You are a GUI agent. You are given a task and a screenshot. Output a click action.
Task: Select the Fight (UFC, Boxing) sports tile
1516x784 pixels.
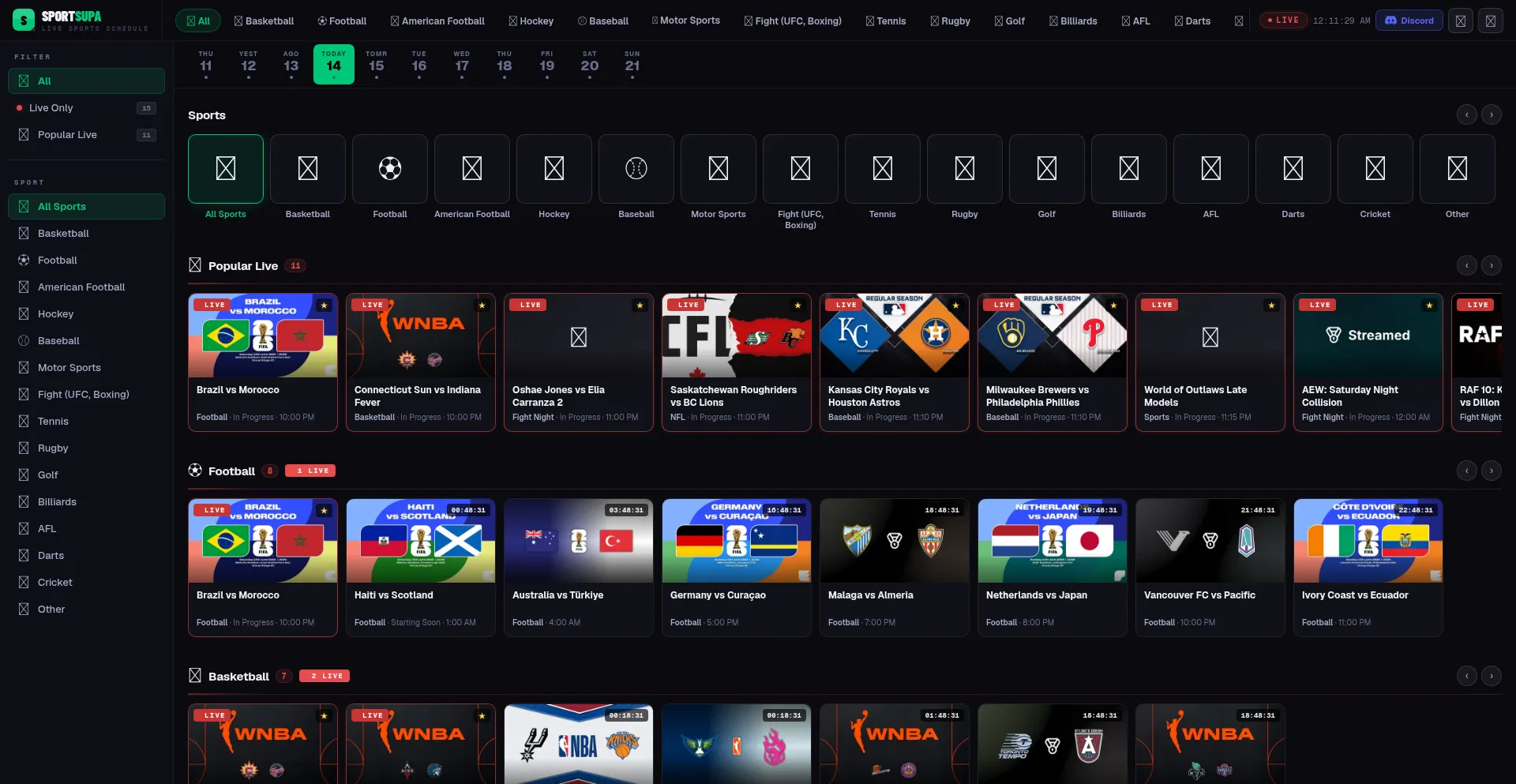click(x=801, y=169)
